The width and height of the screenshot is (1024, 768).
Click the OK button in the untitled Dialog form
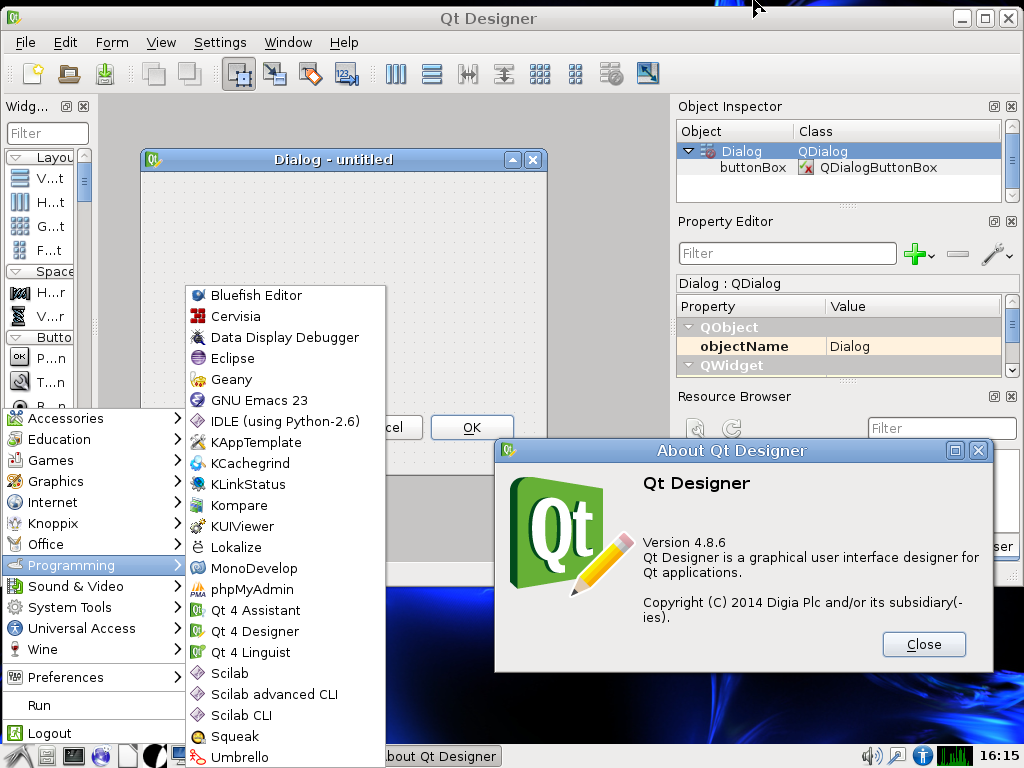pyautogui.click(x=472, y=428)
